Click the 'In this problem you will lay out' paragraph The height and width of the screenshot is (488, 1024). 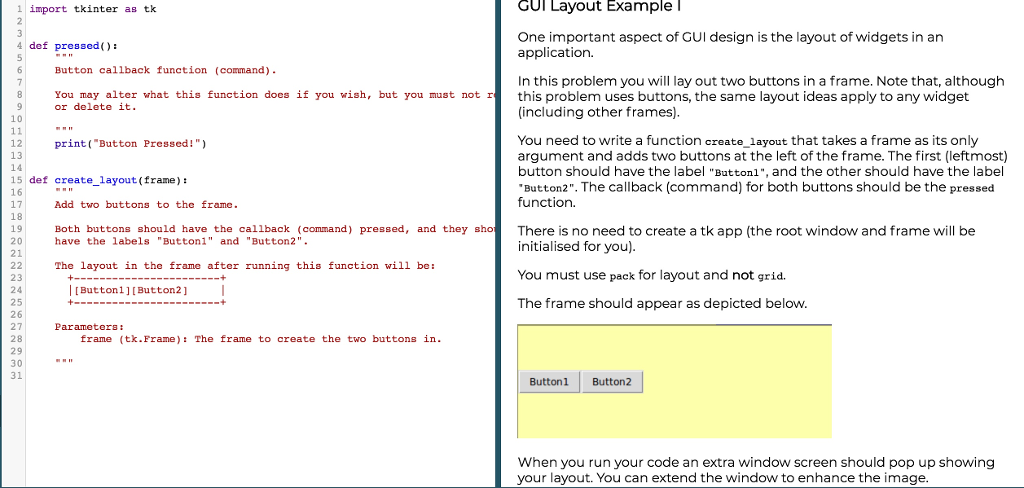click(761, 97)
